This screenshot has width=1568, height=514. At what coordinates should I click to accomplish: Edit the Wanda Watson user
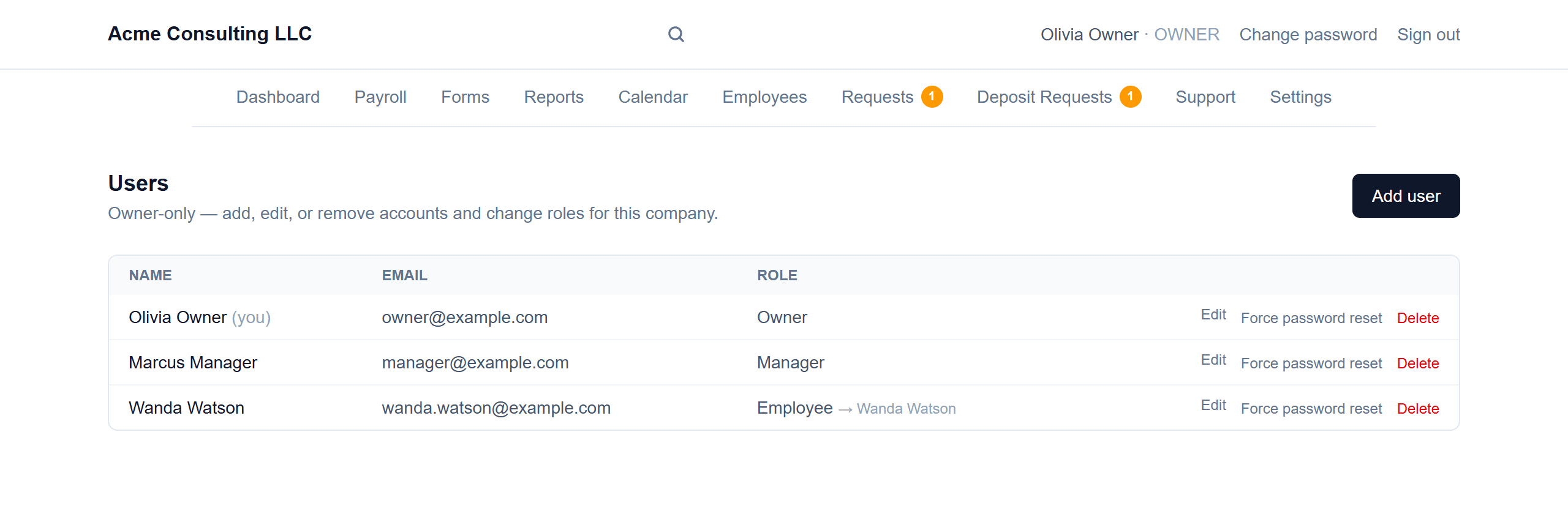(1213, 405)
